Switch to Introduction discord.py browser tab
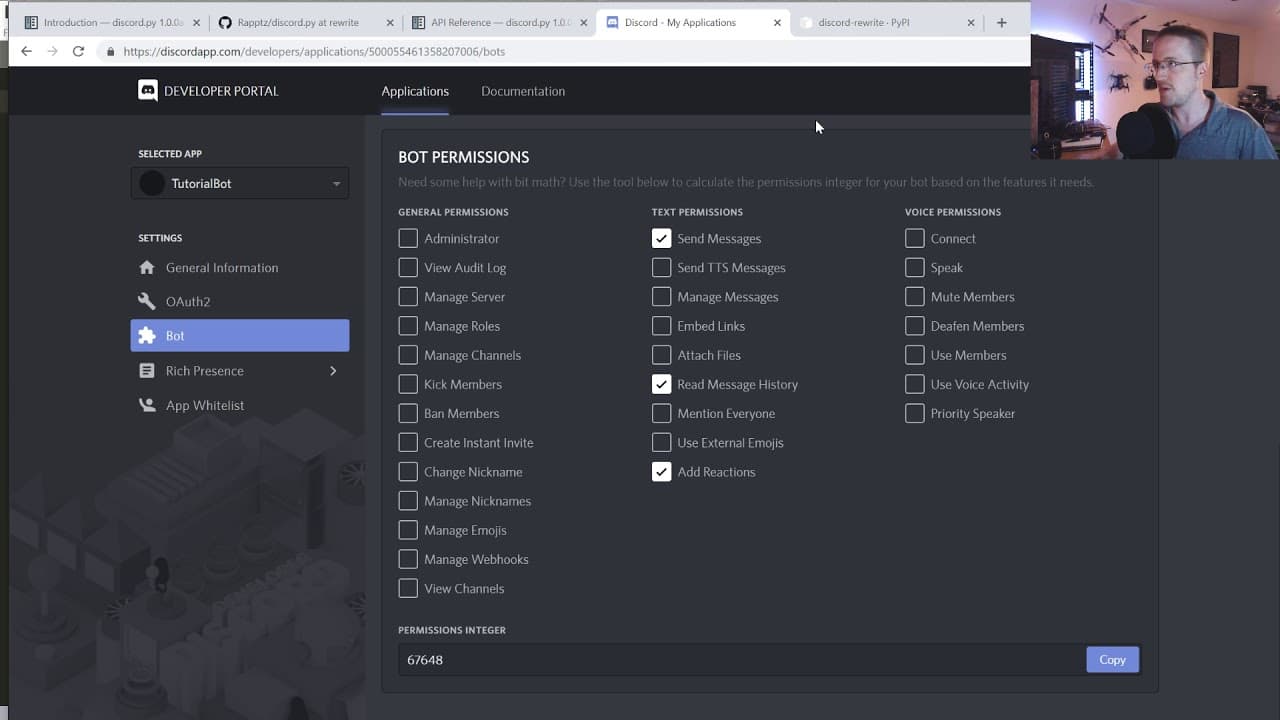1280x720 pixels. pyautogui.click(x=110, y=22)
